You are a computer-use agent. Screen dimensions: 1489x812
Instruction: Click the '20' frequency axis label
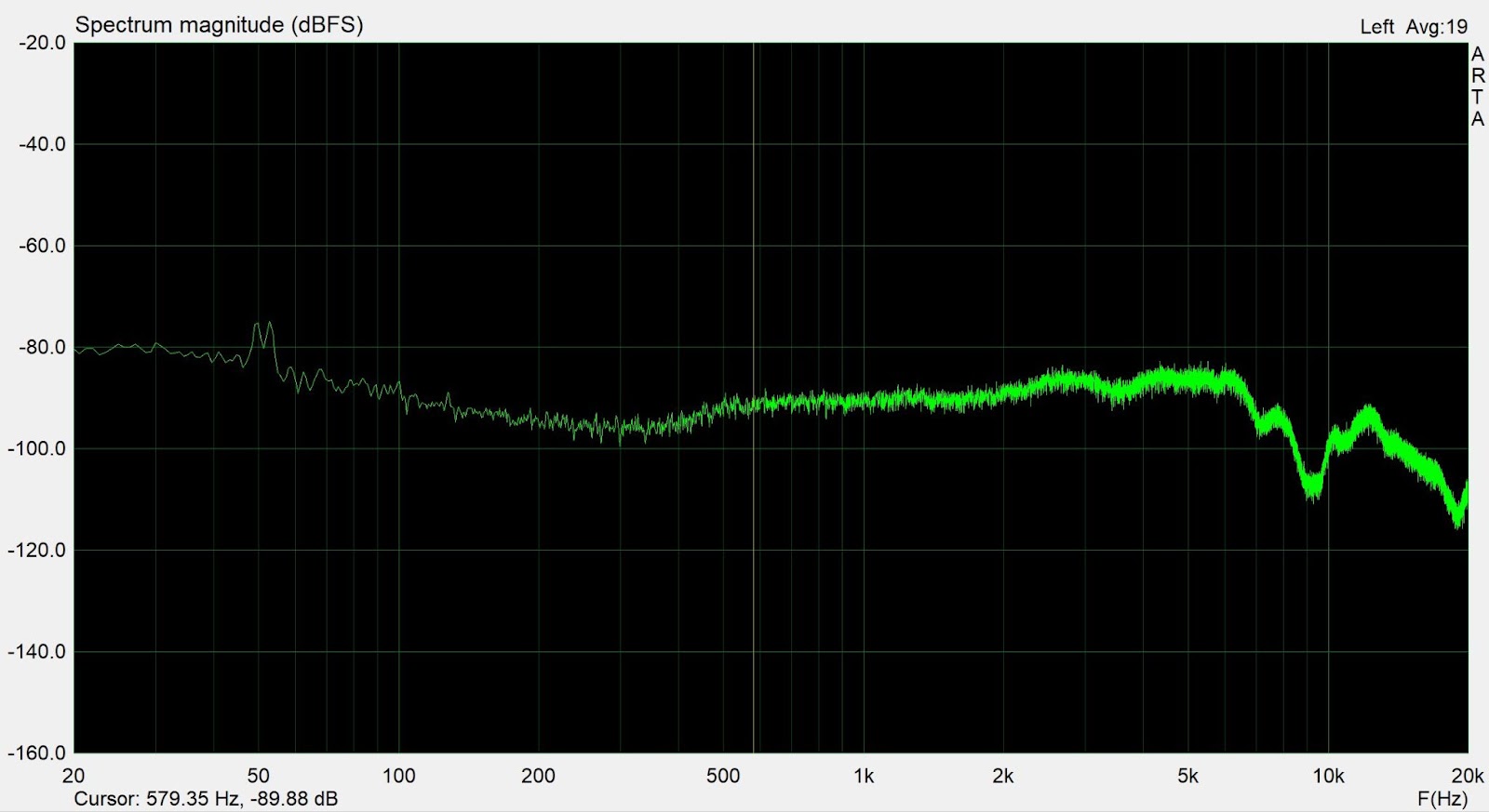(74, 776)
